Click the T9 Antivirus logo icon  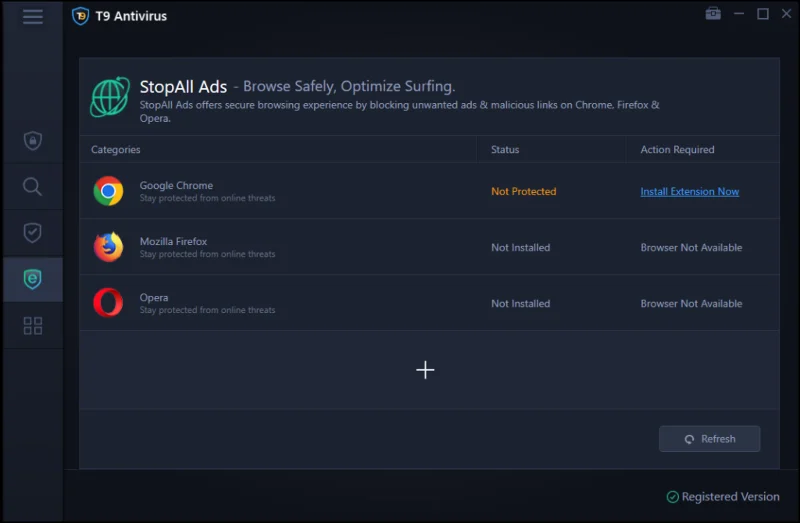click(80, 16)
